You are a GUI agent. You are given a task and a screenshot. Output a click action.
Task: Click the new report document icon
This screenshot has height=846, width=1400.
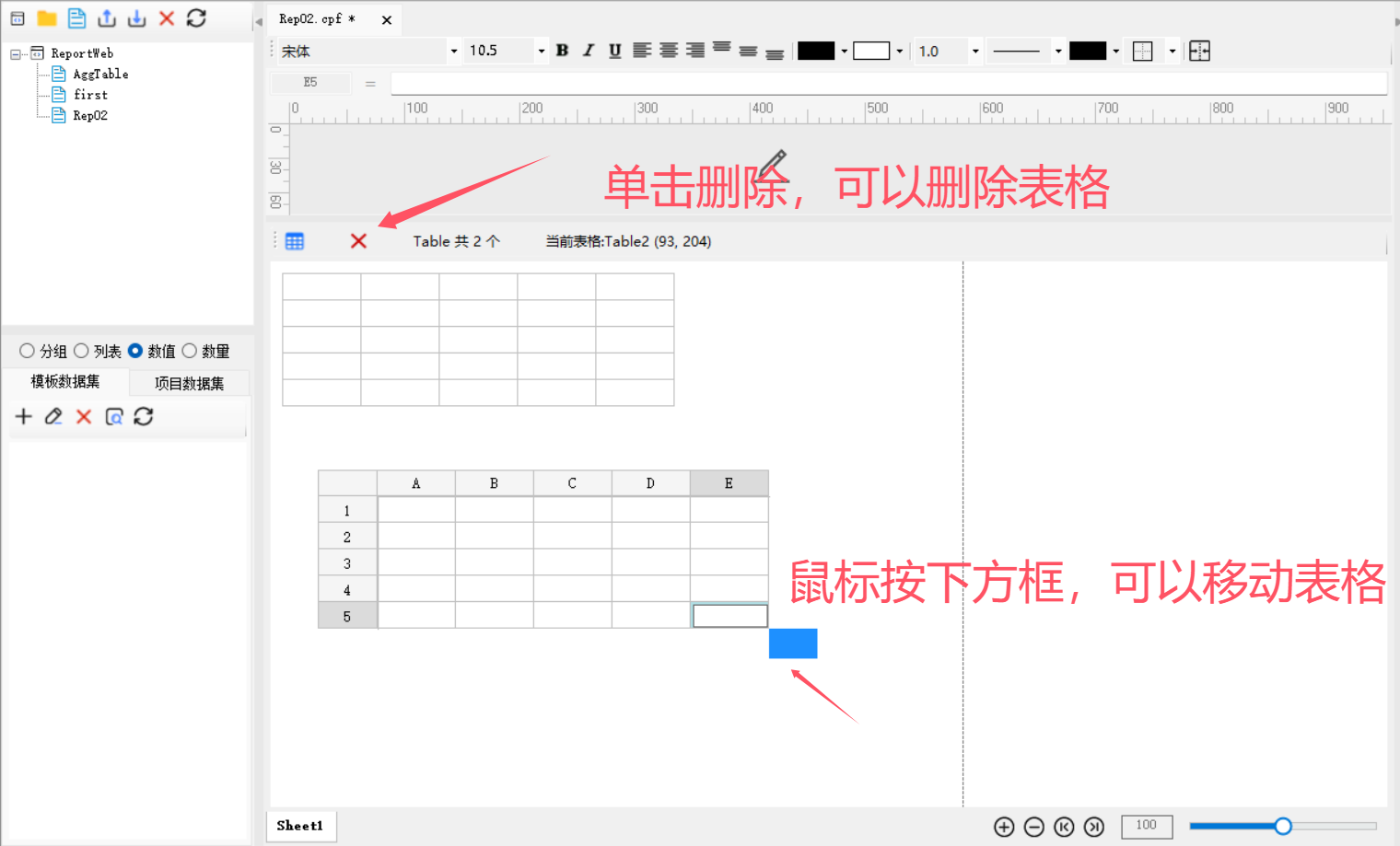(77, 18)
